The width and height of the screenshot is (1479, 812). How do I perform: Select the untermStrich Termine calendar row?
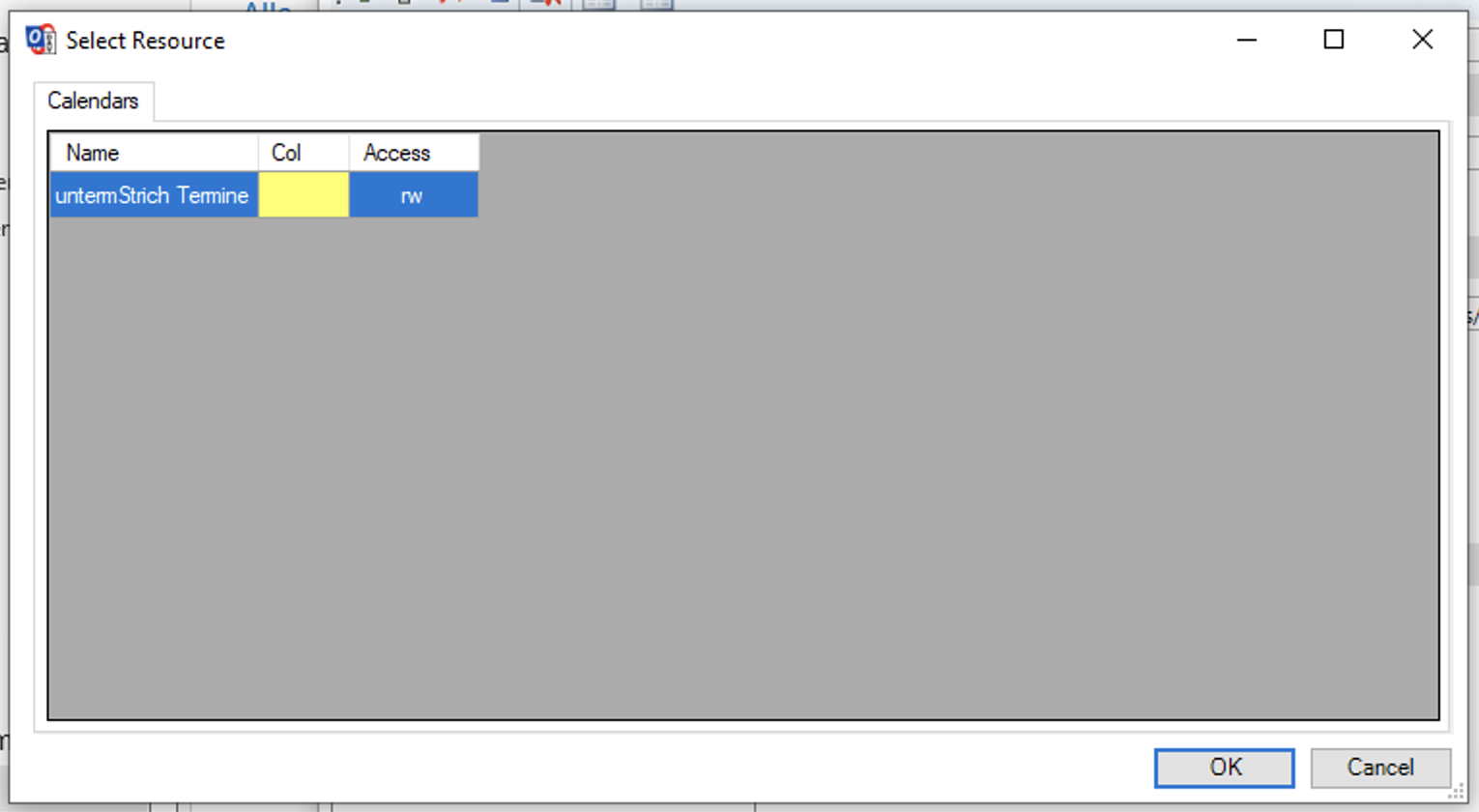tap(153, 195)
